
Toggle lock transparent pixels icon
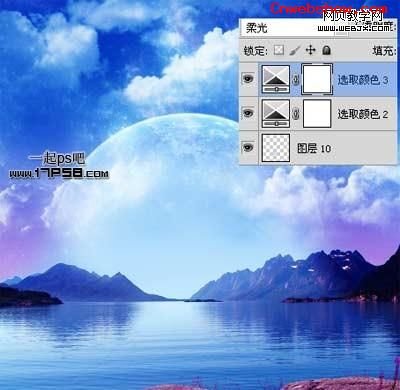pyautogui.click(x=279, y=50)
